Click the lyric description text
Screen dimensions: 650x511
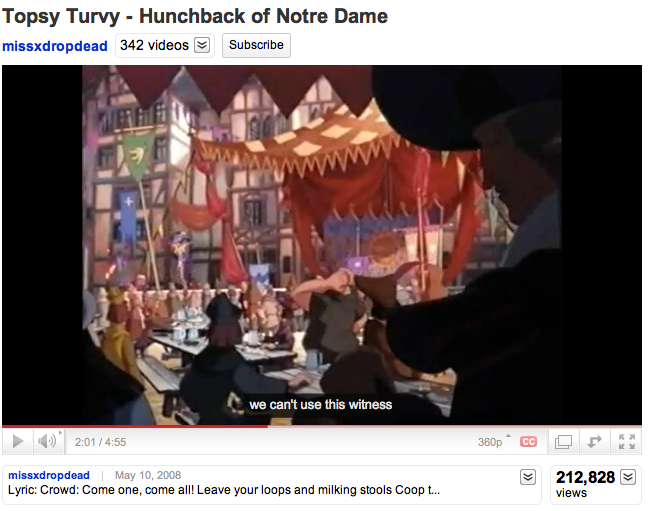coord(224,490)
